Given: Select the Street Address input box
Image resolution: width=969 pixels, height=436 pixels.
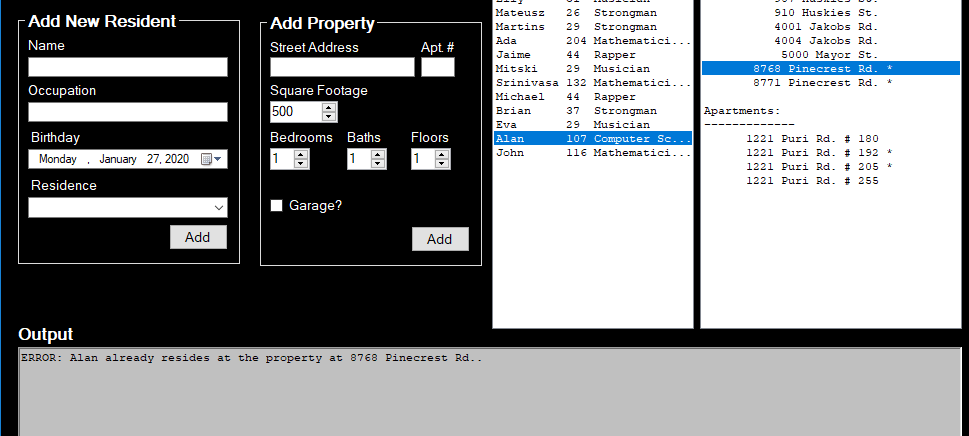Looking at the screenshot, I should click(342, 67).
